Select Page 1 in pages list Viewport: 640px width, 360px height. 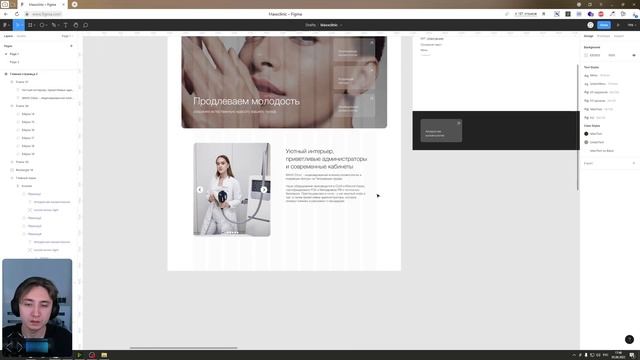(14, 54)
